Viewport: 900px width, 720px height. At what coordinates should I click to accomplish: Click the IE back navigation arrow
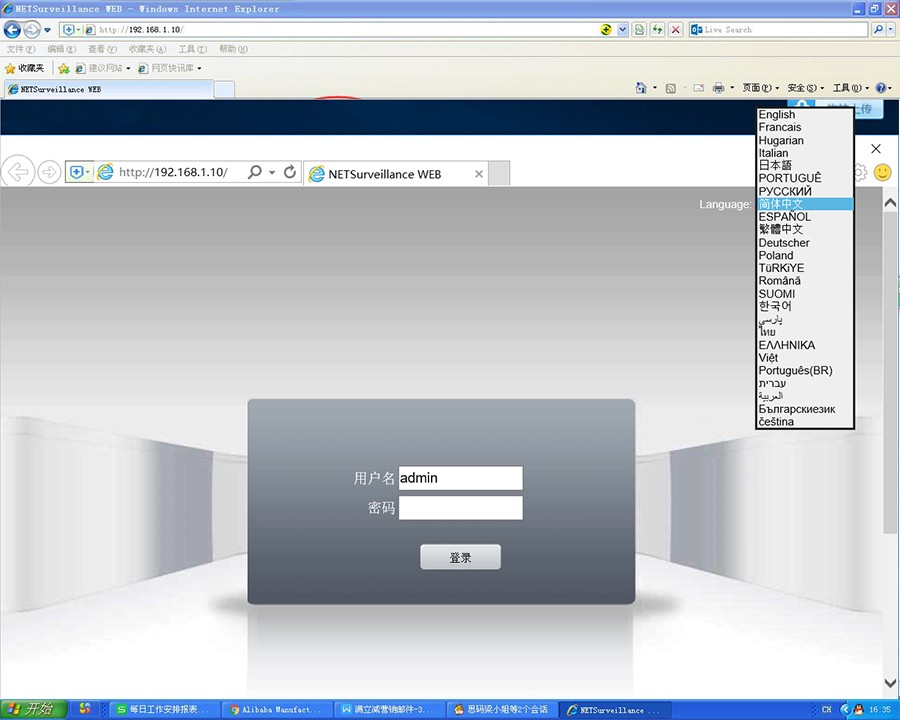(x=12, y=30)
